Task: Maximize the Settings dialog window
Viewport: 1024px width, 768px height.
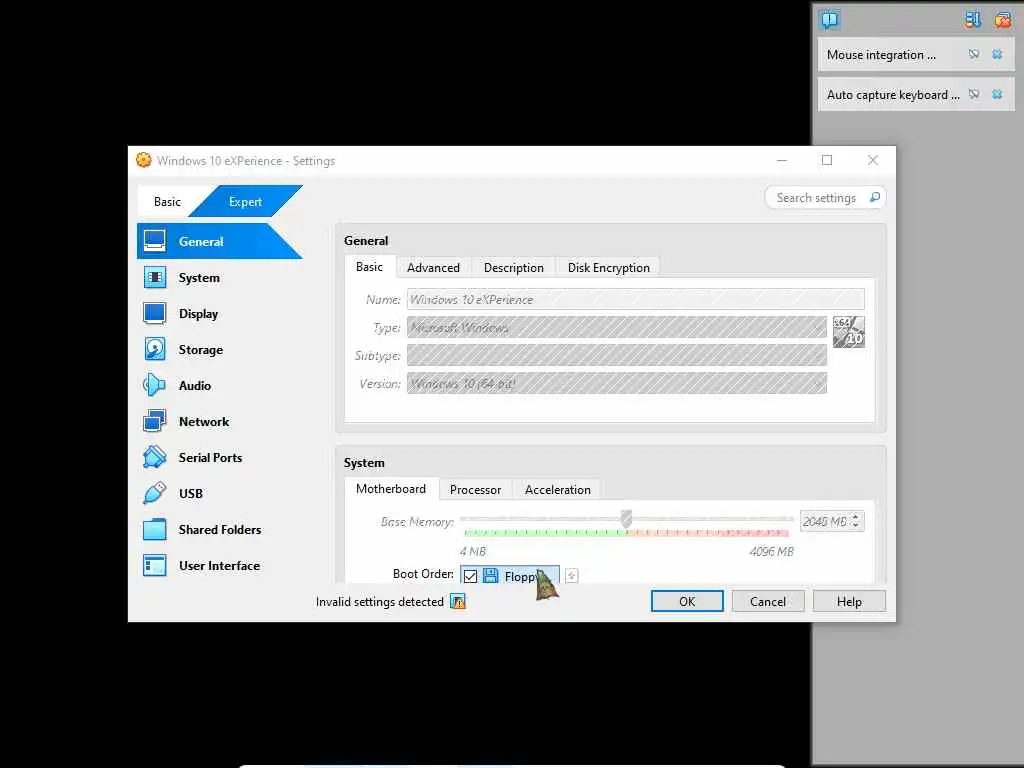Action: click(x=827, y=160)
